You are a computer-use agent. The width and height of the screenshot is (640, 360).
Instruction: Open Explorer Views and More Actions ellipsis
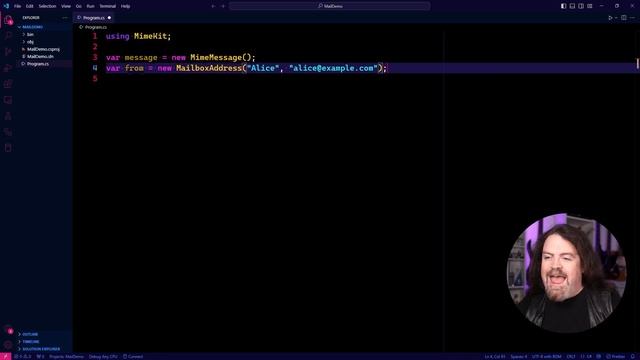coord(64,18)
